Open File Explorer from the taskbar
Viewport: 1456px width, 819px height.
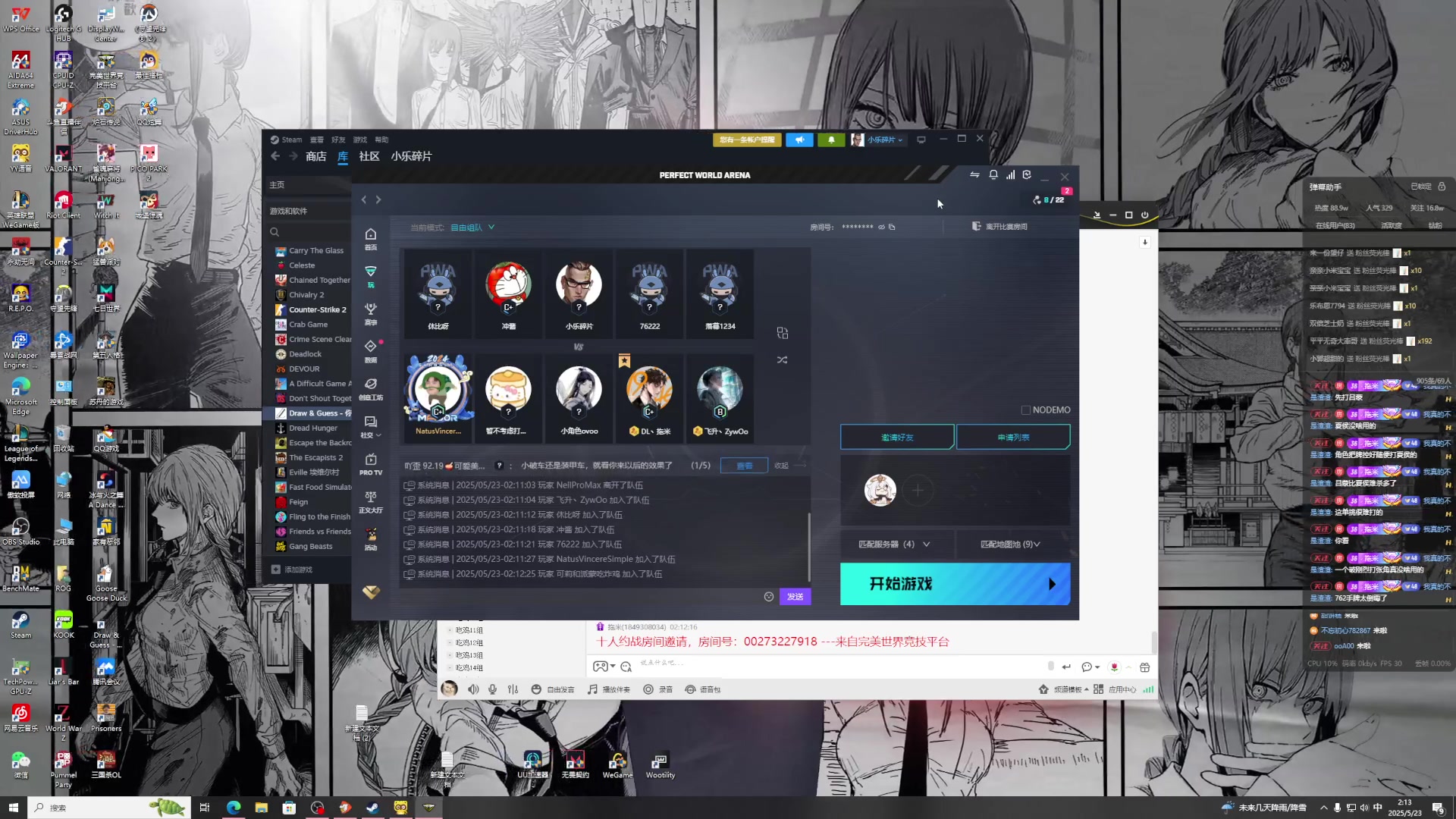coord(261,808)
